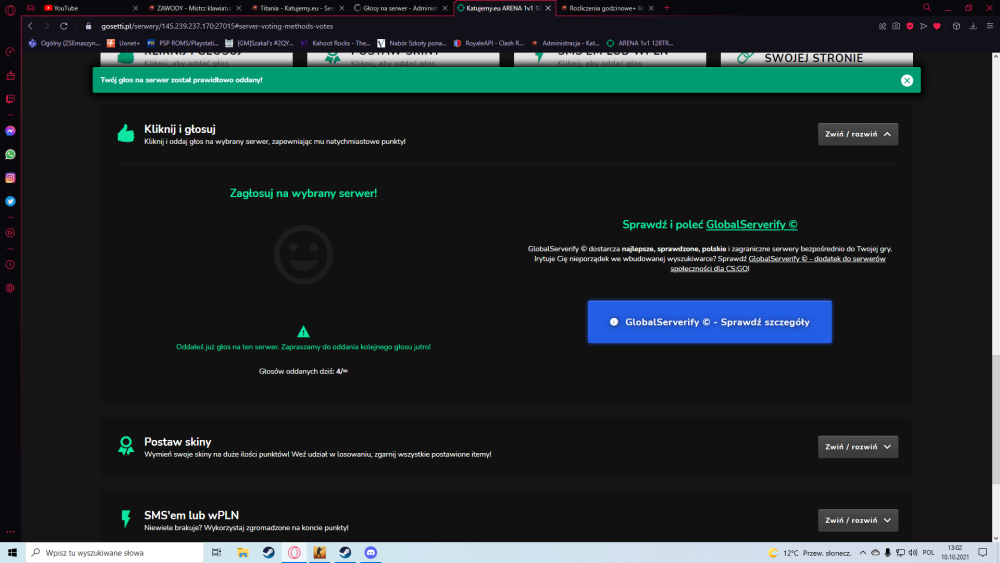Open Instagram from the sidebar
This screenshot has height=563, width=1000.
click(x=10, y=178)
